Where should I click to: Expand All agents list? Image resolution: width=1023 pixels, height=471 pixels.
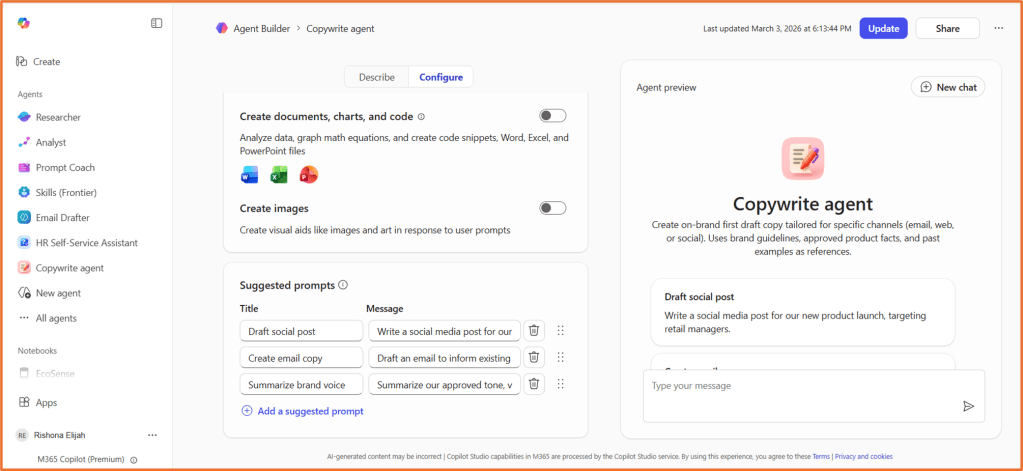(x=55, y=318)
